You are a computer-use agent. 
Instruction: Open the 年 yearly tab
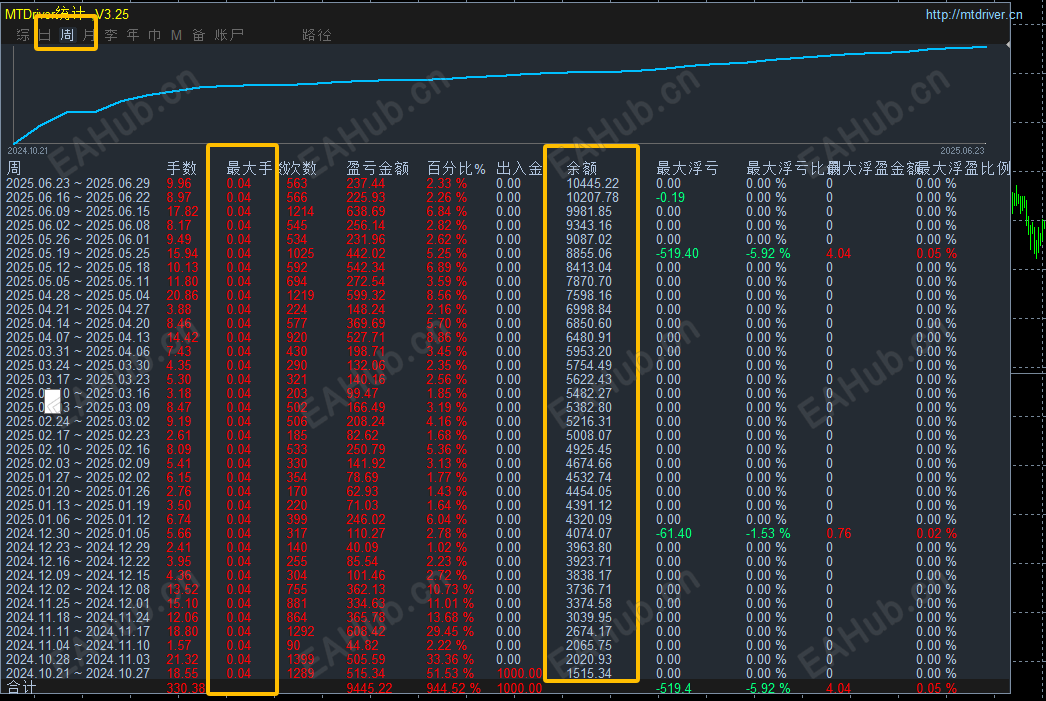click(x=133, y=35)
